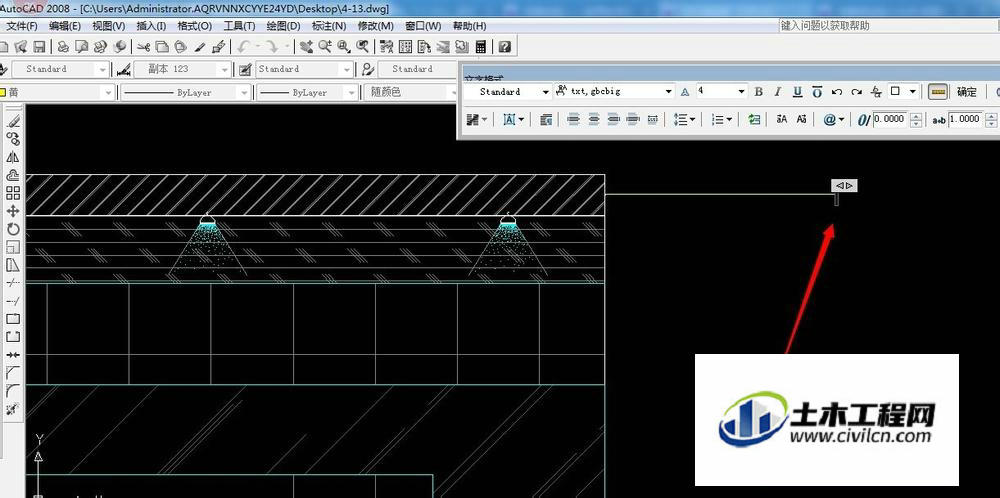Toggle the stack fraction button
1000x498 pixels.
tap(876, 92)
